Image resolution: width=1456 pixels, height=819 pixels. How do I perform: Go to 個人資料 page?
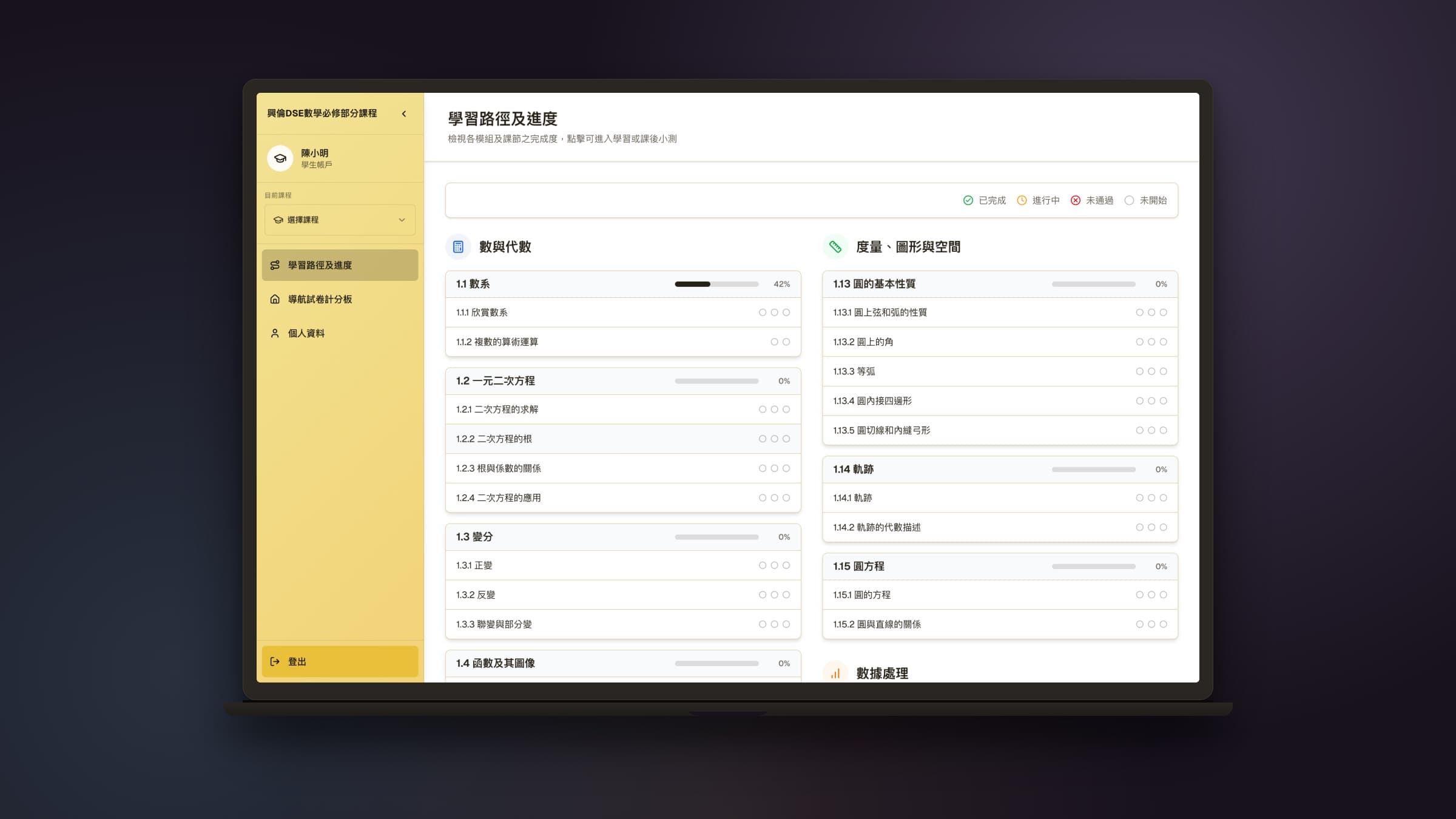click(x=340, y=333)
